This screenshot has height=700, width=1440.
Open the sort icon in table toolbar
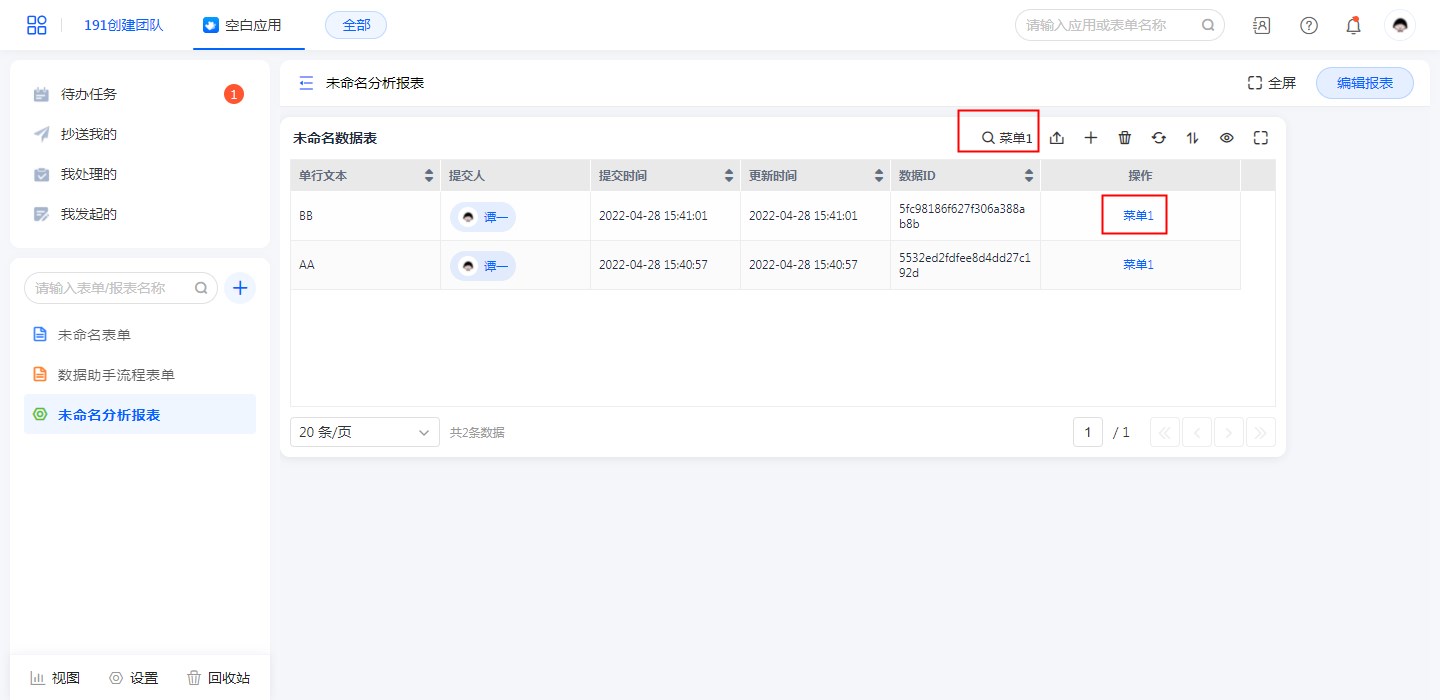[x=1193, y=138]
